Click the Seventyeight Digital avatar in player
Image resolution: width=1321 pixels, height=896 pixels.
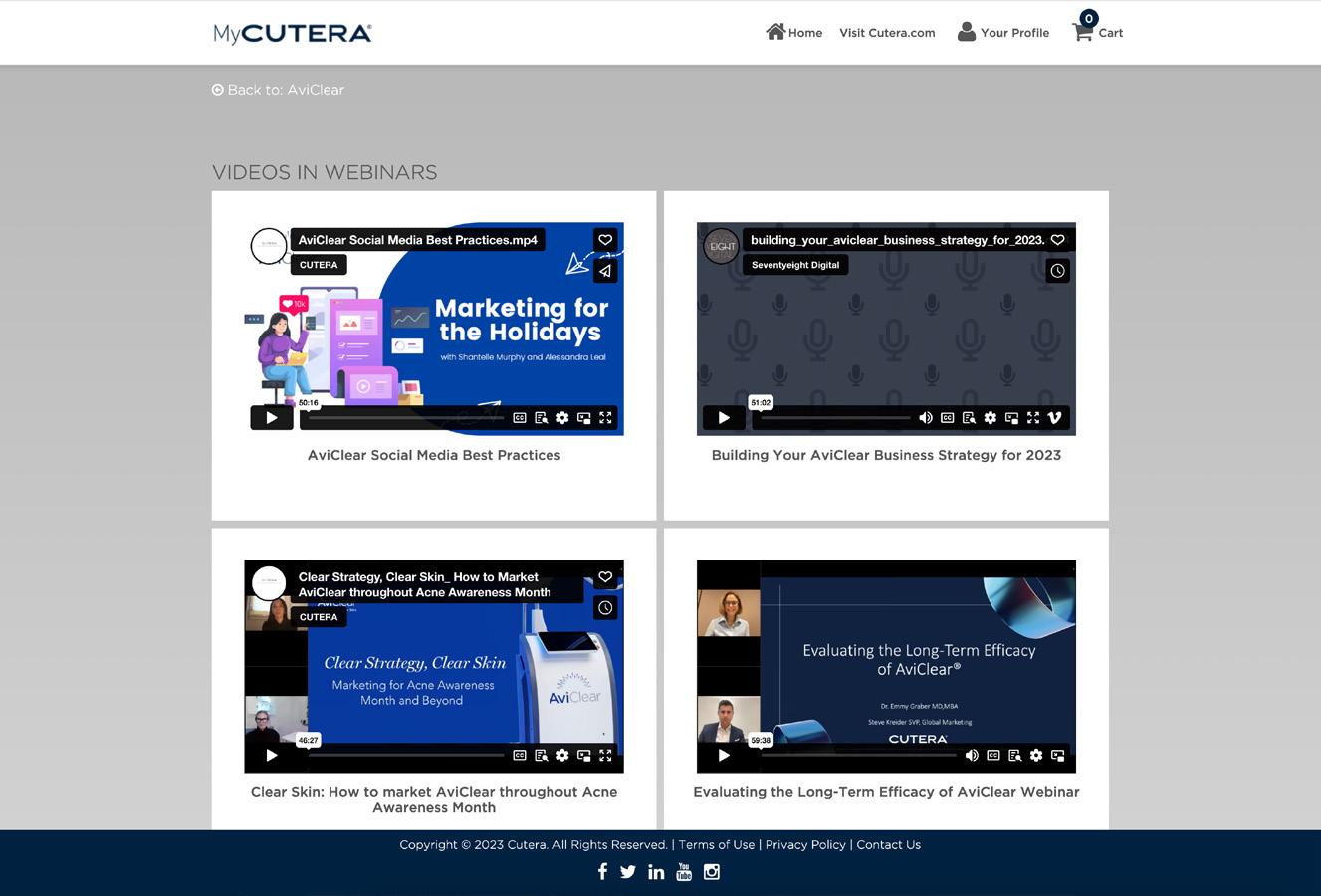coord(722,246)
